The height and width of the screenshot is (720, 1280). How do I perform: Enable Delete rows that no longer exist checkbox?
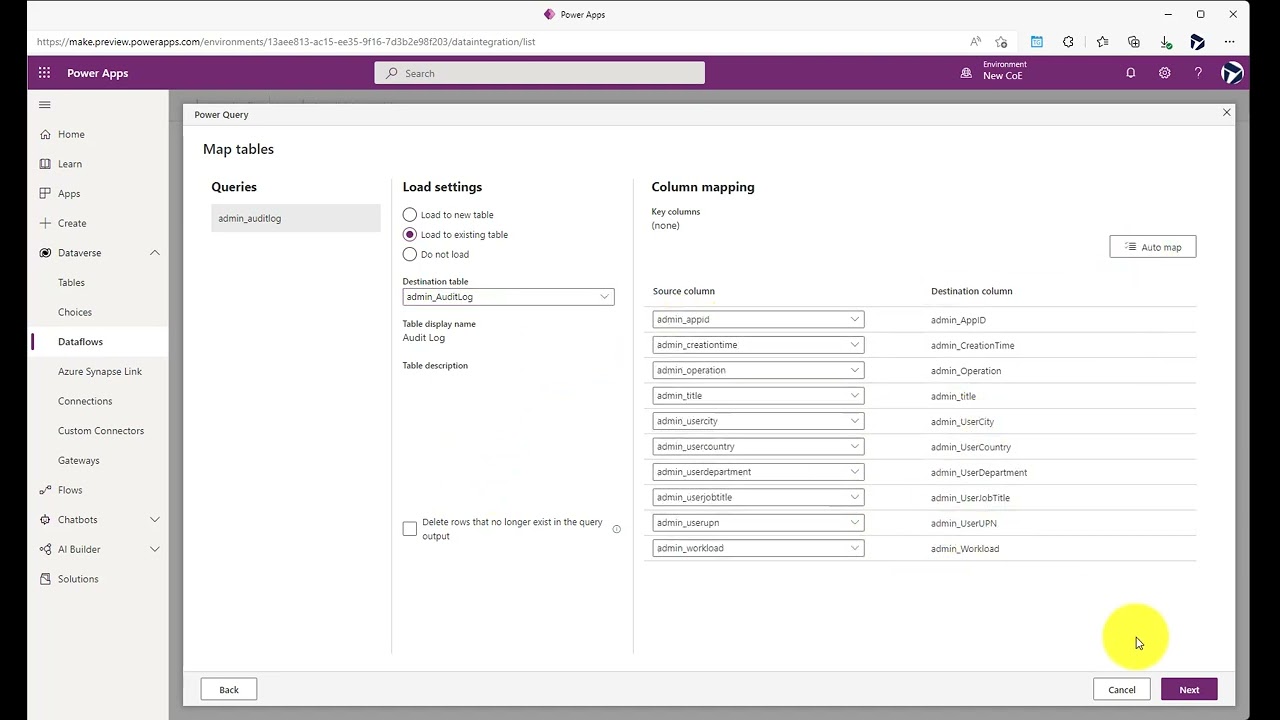(x=410, y=529)
